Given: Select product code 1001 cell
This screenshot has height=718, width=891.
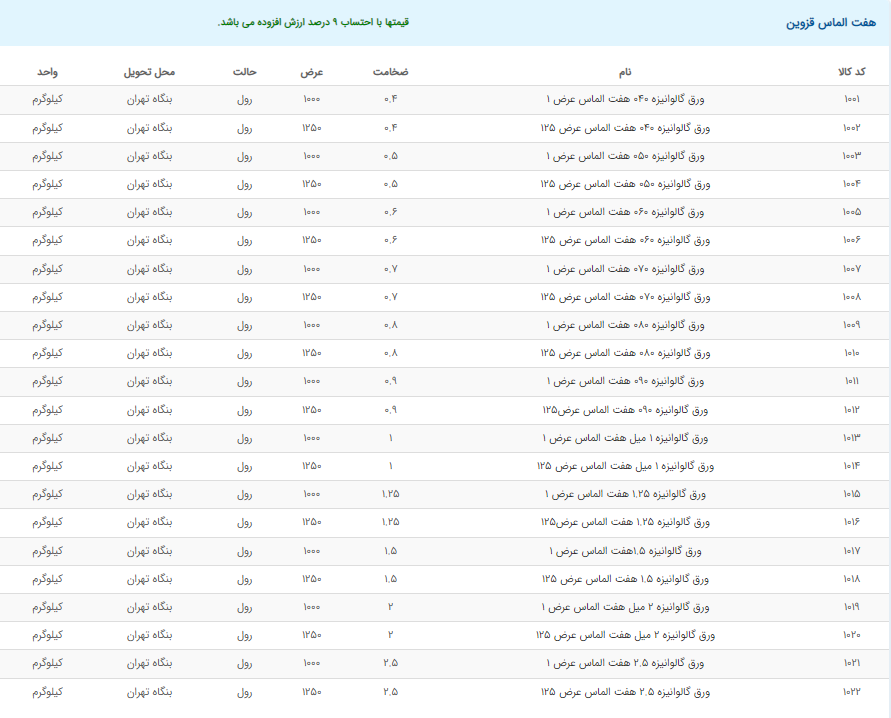Looking at the screenshot, I should point(851,100).
